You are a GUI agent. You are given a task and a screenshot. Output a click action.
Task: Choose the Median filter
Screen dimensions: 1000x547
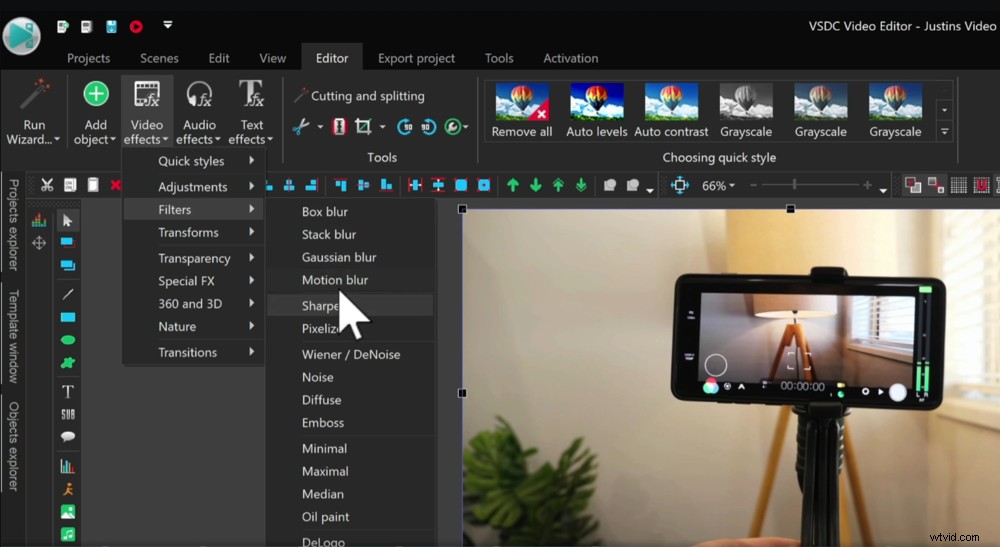[x=350, y=494]
